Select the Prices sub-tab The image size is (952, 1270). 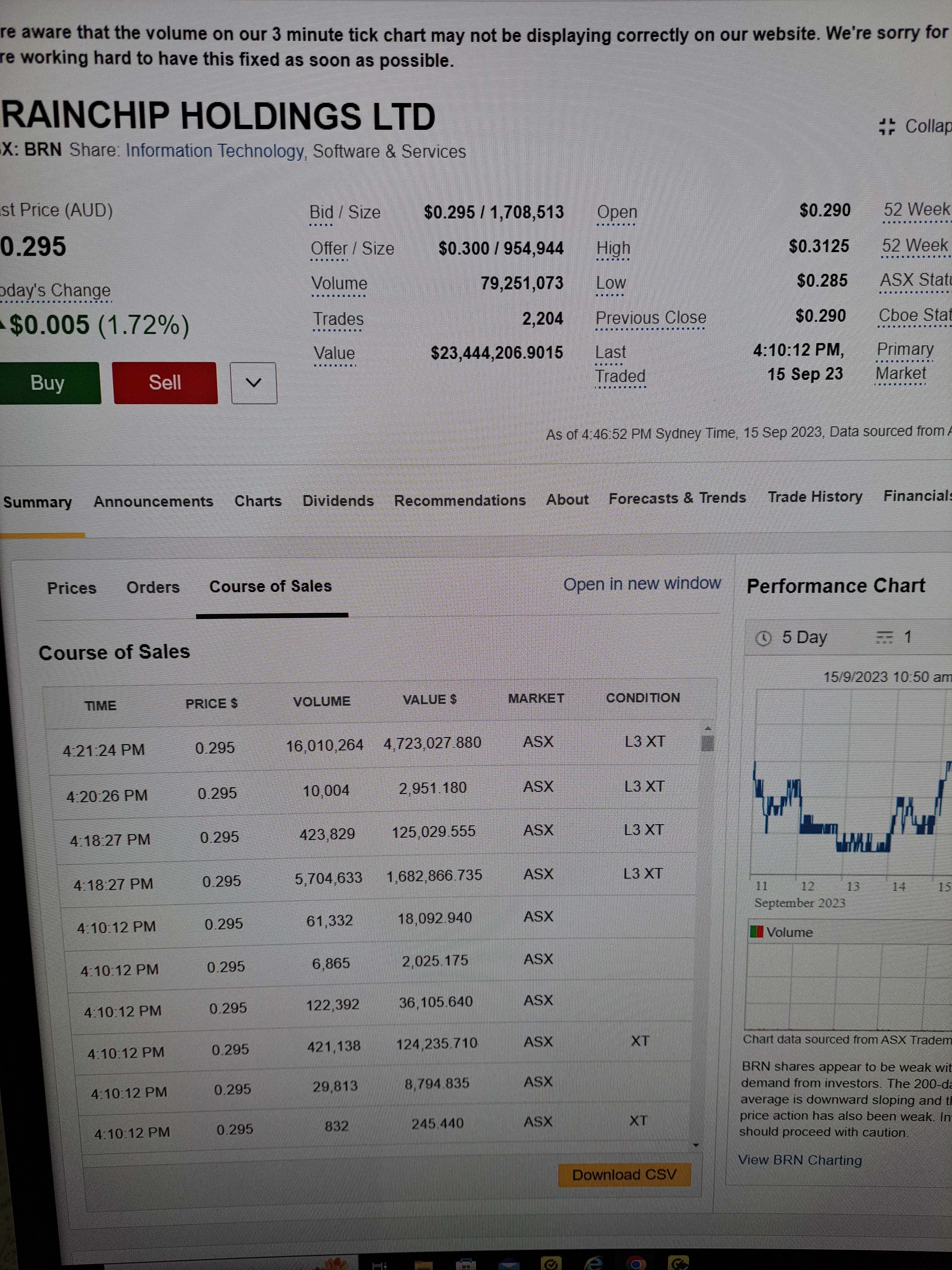(x=72, y=589)
